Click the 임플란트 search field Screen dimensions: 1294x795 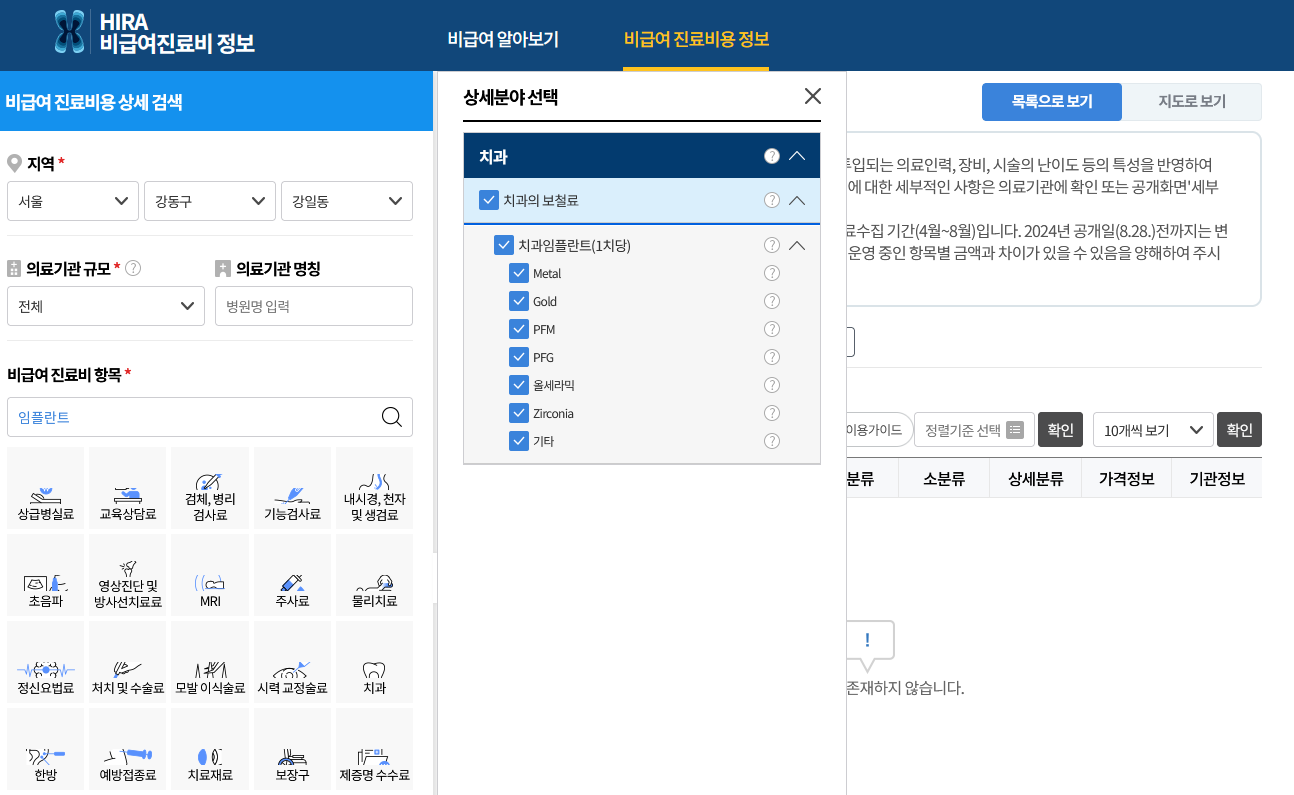tap(210, 417)
